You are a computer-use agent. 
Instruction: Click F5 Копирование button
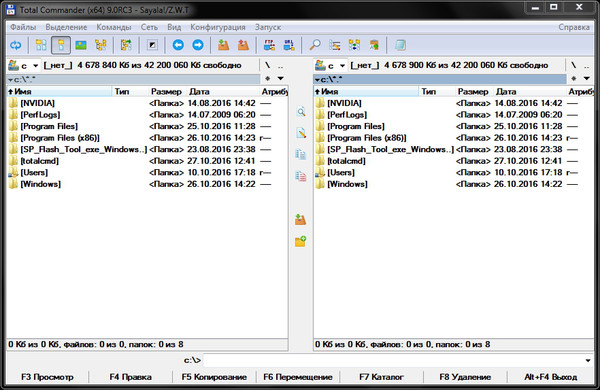[x=214, y=377]
